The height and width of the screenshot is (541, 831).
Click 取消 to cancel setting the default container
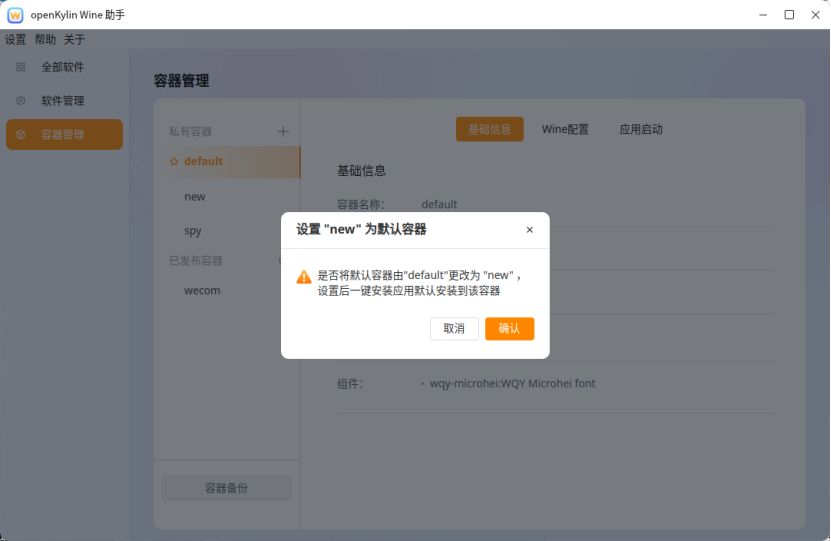pyautogui.click(x=454, y=329)
